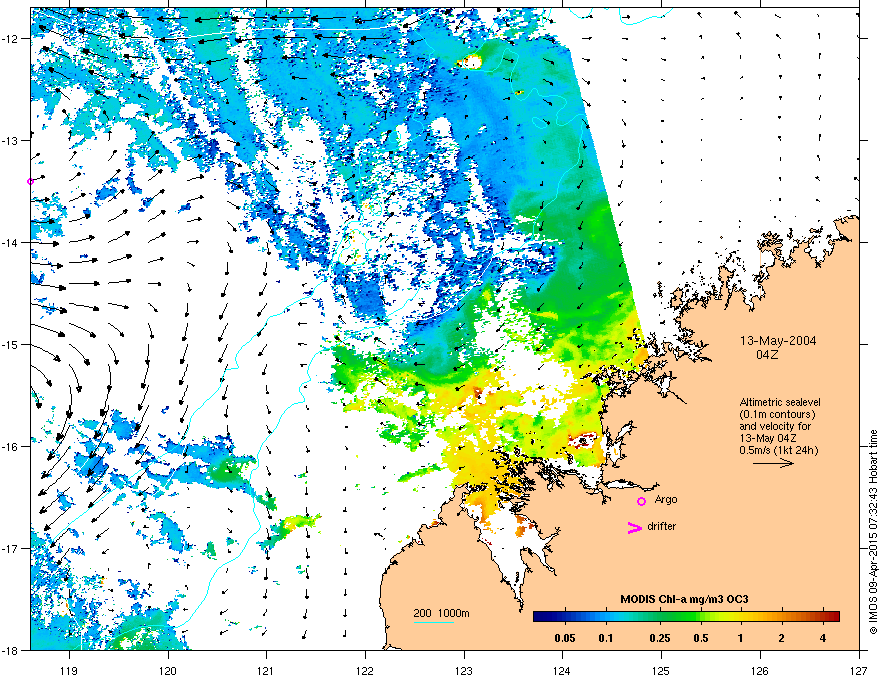Viewport: 880px width, 680px height.
Task: Click the colorbar value 4
Action: (x=823, y=638)
